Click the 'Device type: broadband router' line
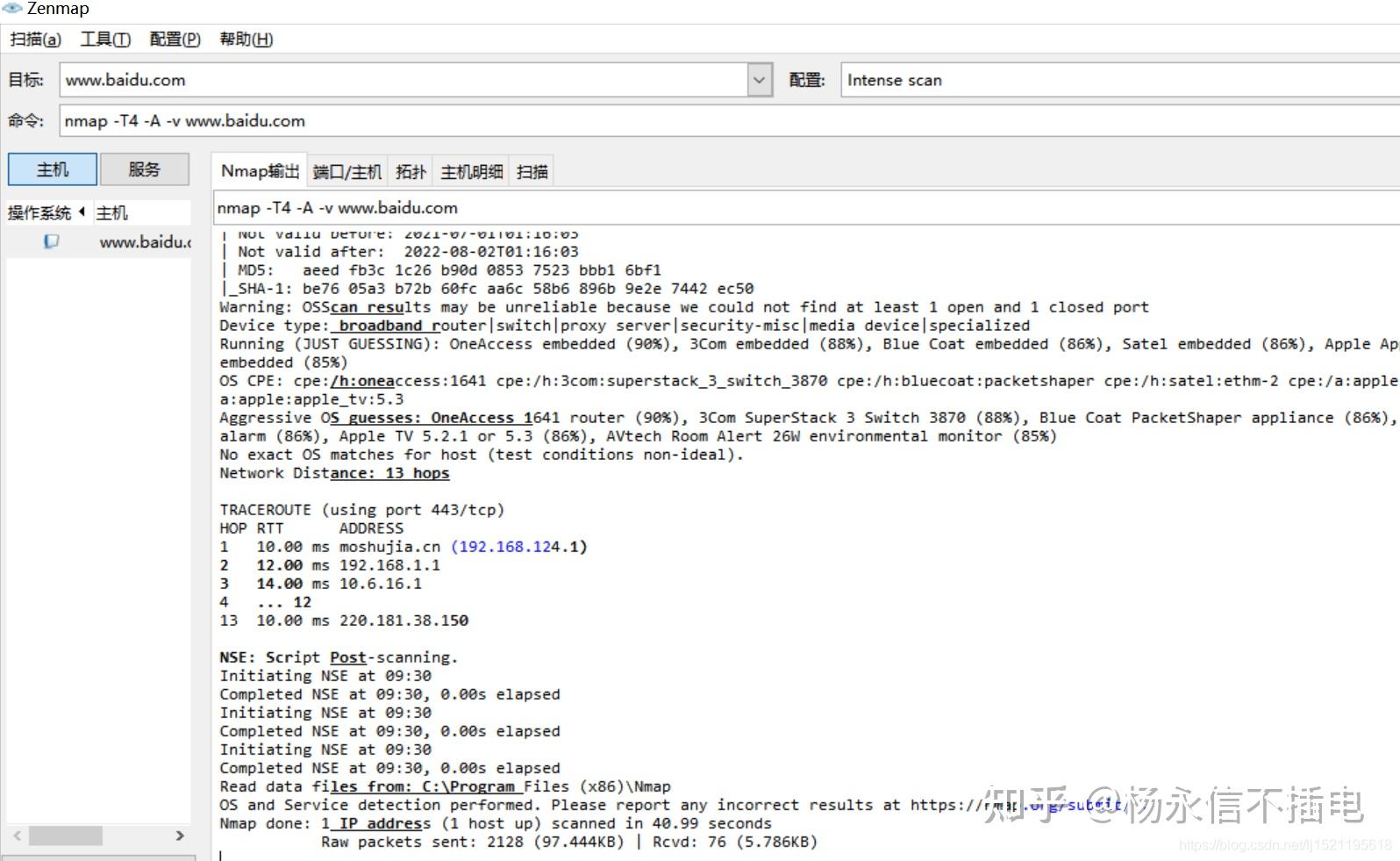The image size is (1400, 861). click(625, 326)
